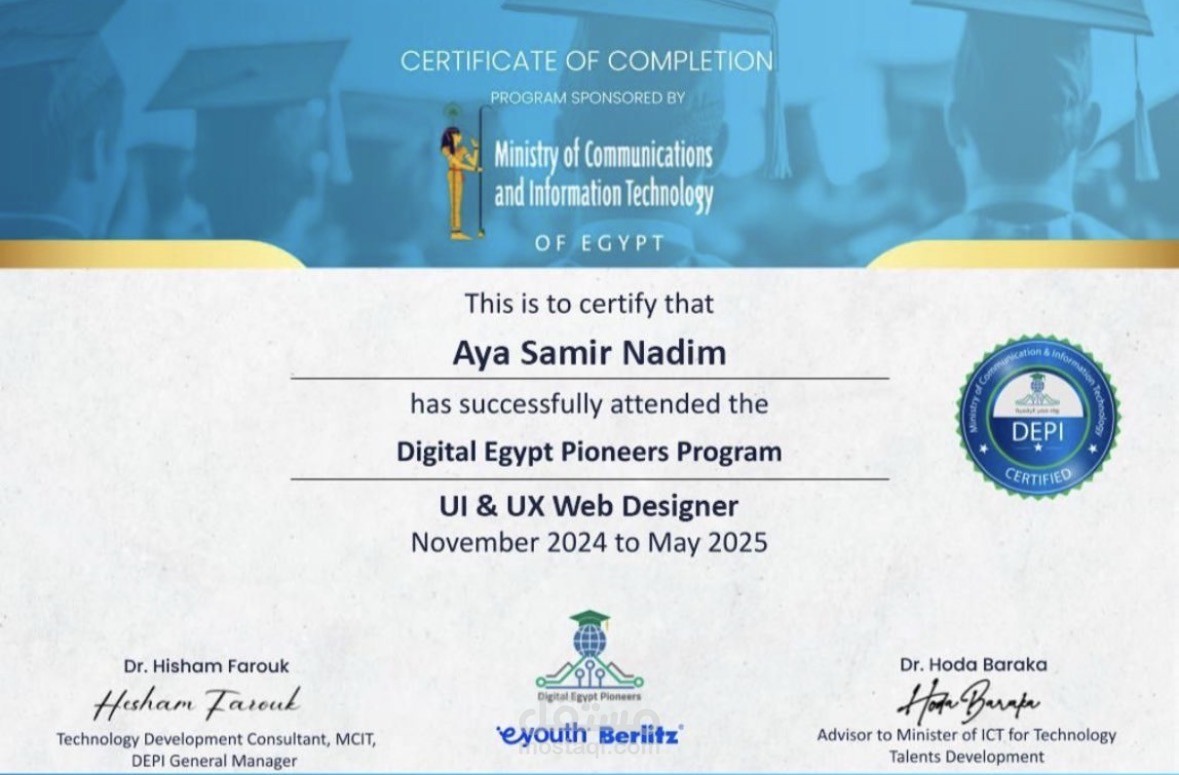
Task: Select the 'CERTIFICATE OF COMPLETION' heading
Action: (586, 61)
